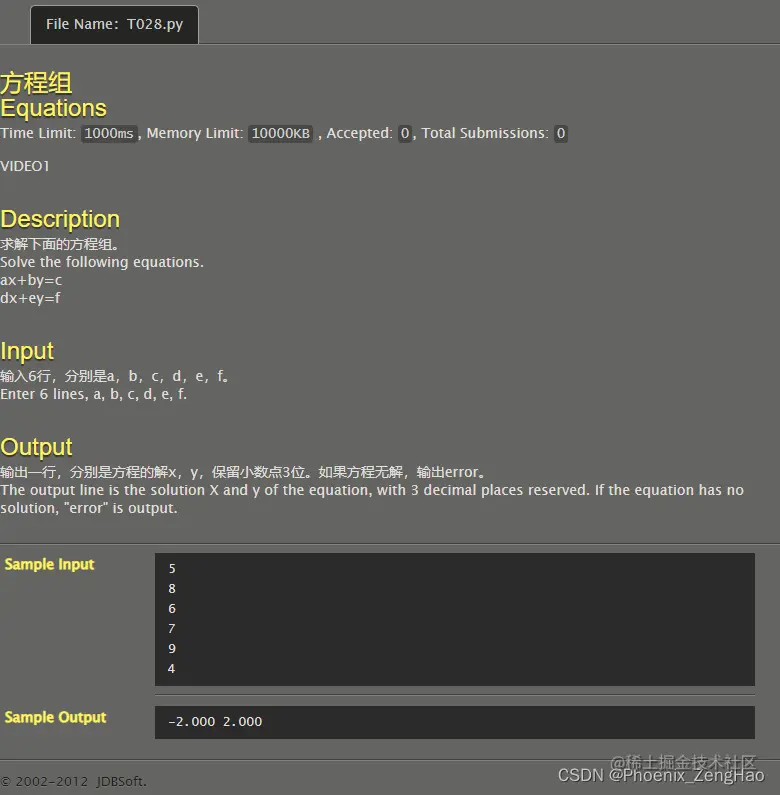Click the line Enter 6 lines, a, b, c, d, e, f.
The width and height of the screenshot is (780, 795).
94,394
